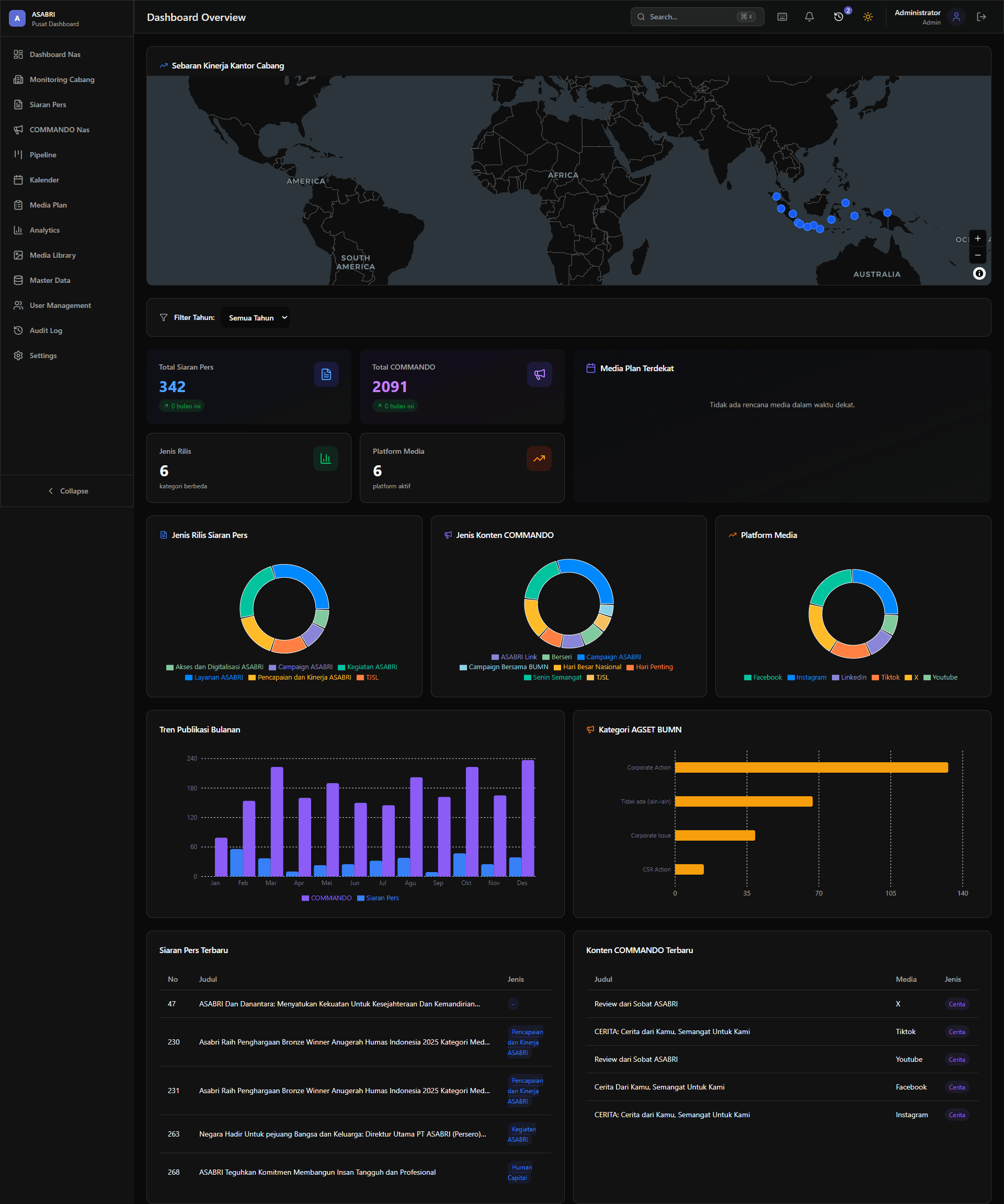Click the Corporate Action bar
The width and height of the screenshot is (1004, 1204).
coord(812,767)
